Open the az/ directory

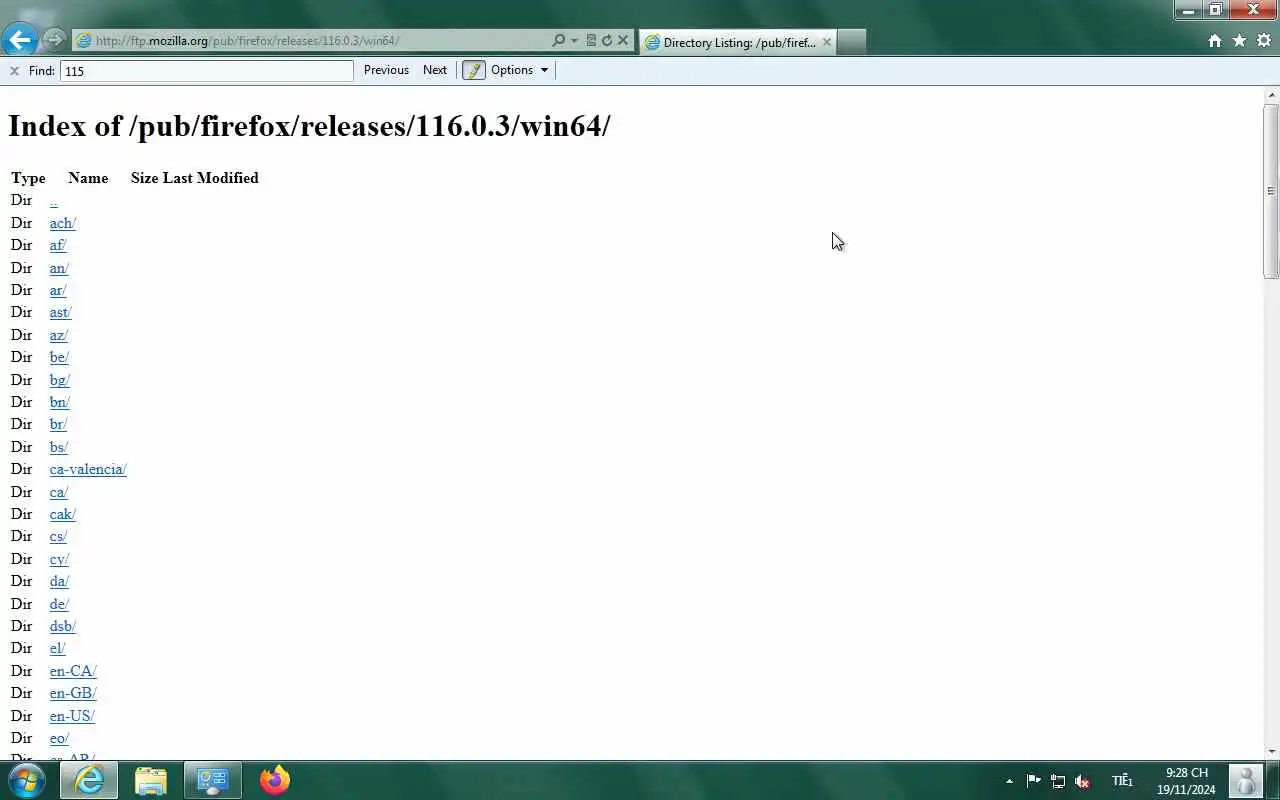tap(59, 335)
